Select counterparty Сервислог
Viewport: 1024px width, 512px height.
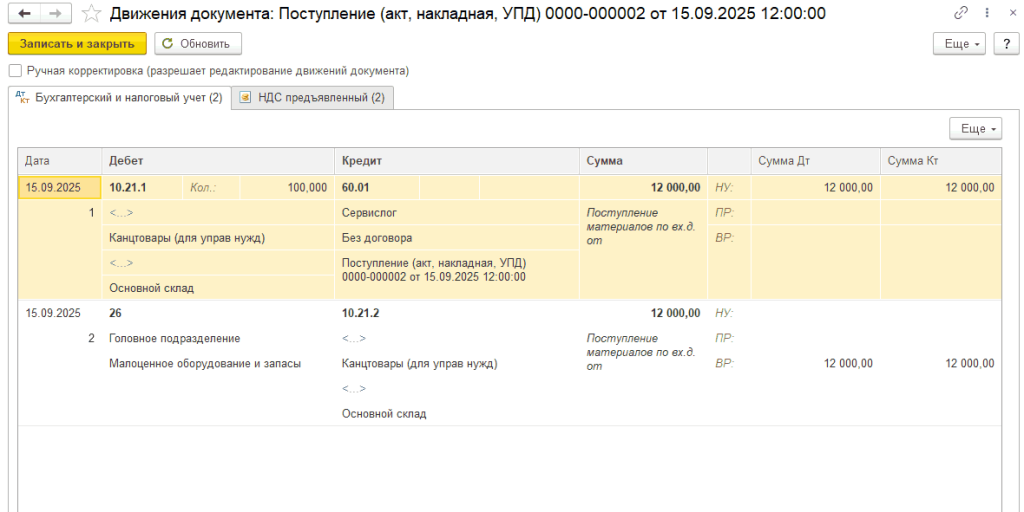point(456,212)
